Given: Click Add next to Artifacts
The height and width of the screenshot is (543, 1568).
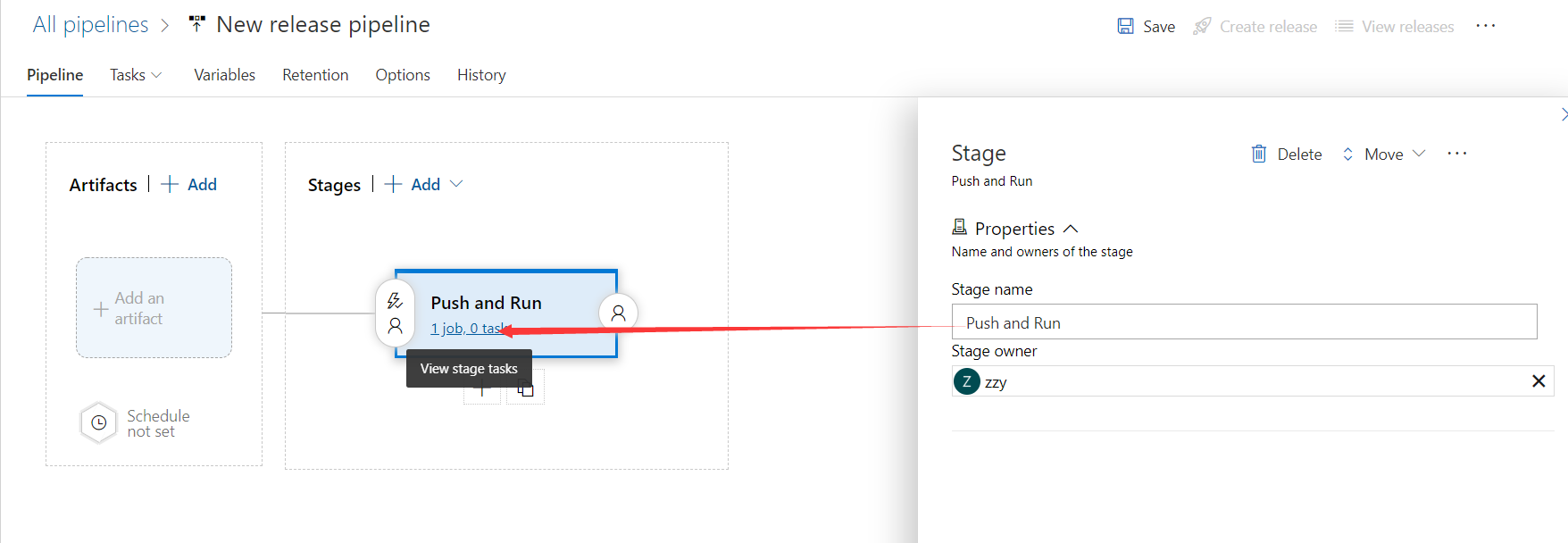Looking at the screenshot, I should coord(189,185).
